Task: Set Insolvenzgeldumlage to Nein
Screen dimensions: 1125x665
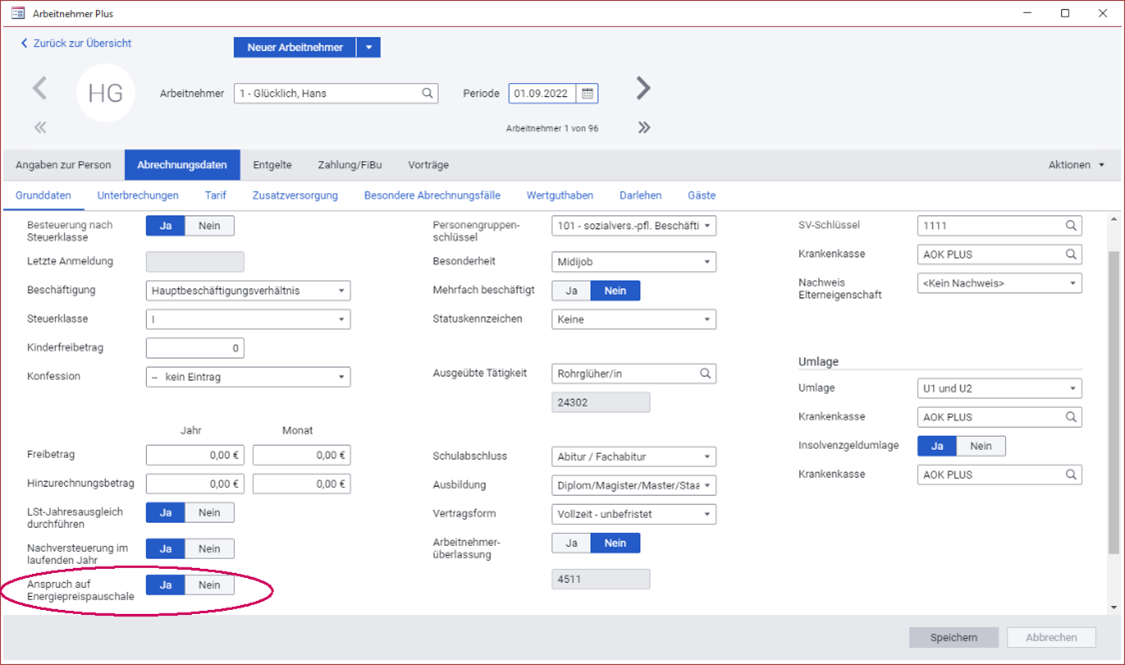Action: pos(980,446)
